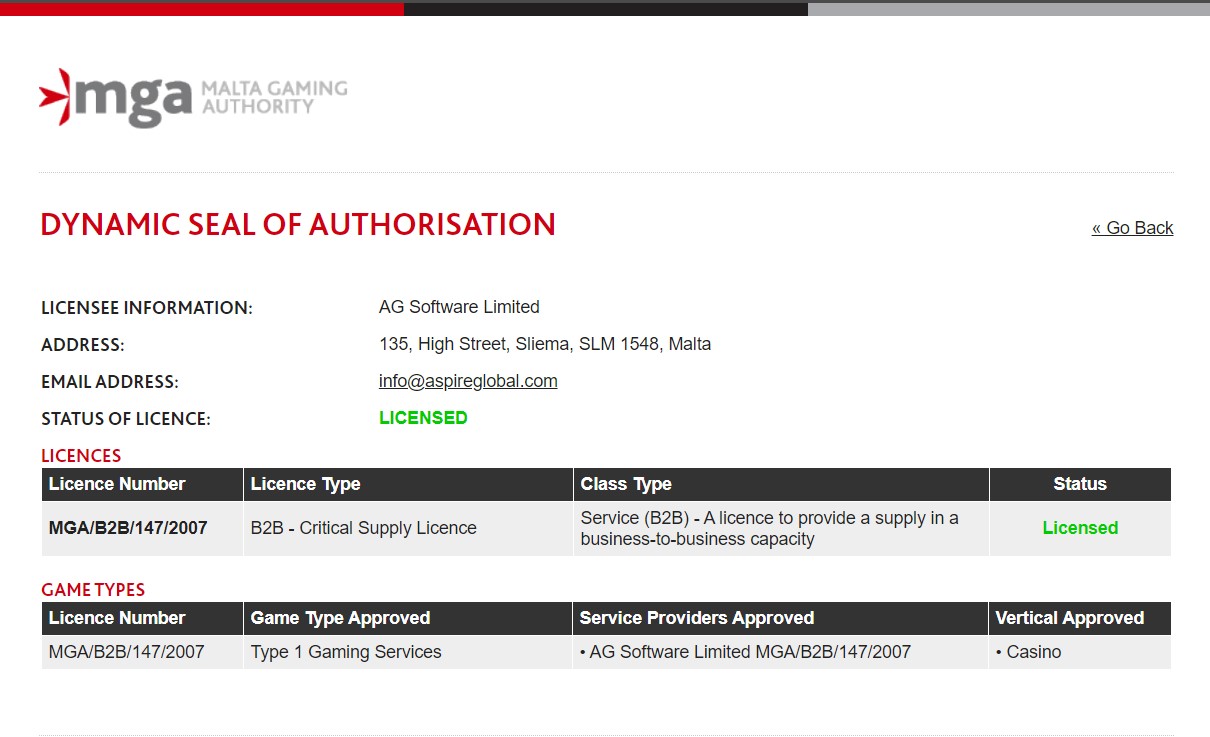Click the LICENSEE INFORMATION label
The height and width of the screenshot is (737, 1210).
tap(147, 308)
